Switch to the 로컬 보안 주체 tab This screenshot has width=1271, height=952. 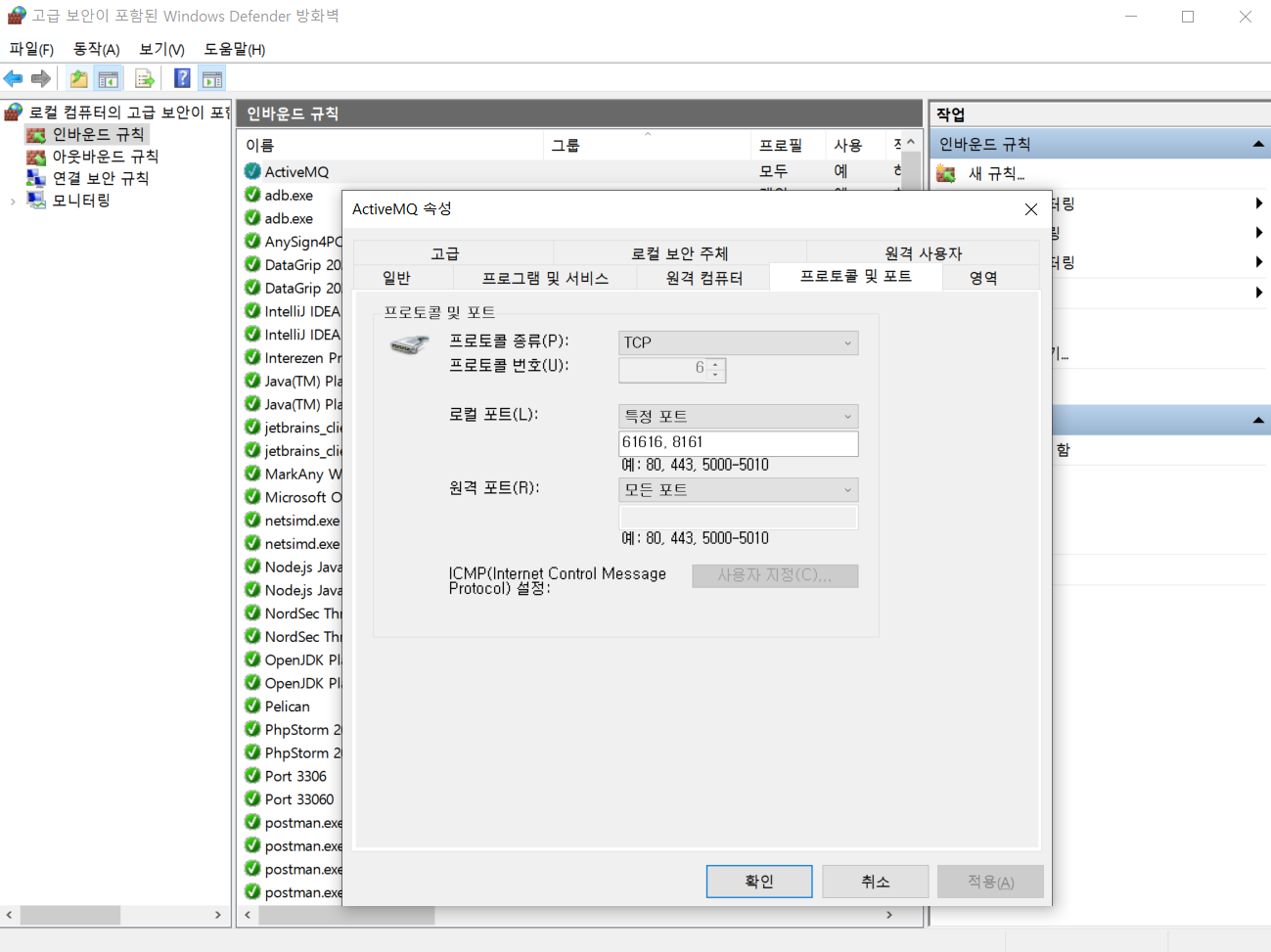click(x=680, y=253)
